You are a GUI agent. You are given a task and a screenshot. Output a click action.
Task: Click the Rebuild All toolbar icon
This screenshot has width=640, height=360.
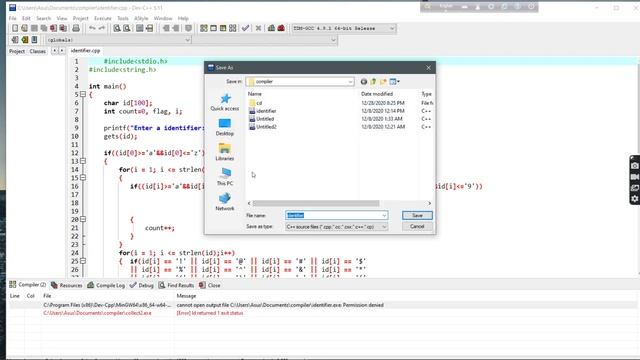(x=233, y=28)
